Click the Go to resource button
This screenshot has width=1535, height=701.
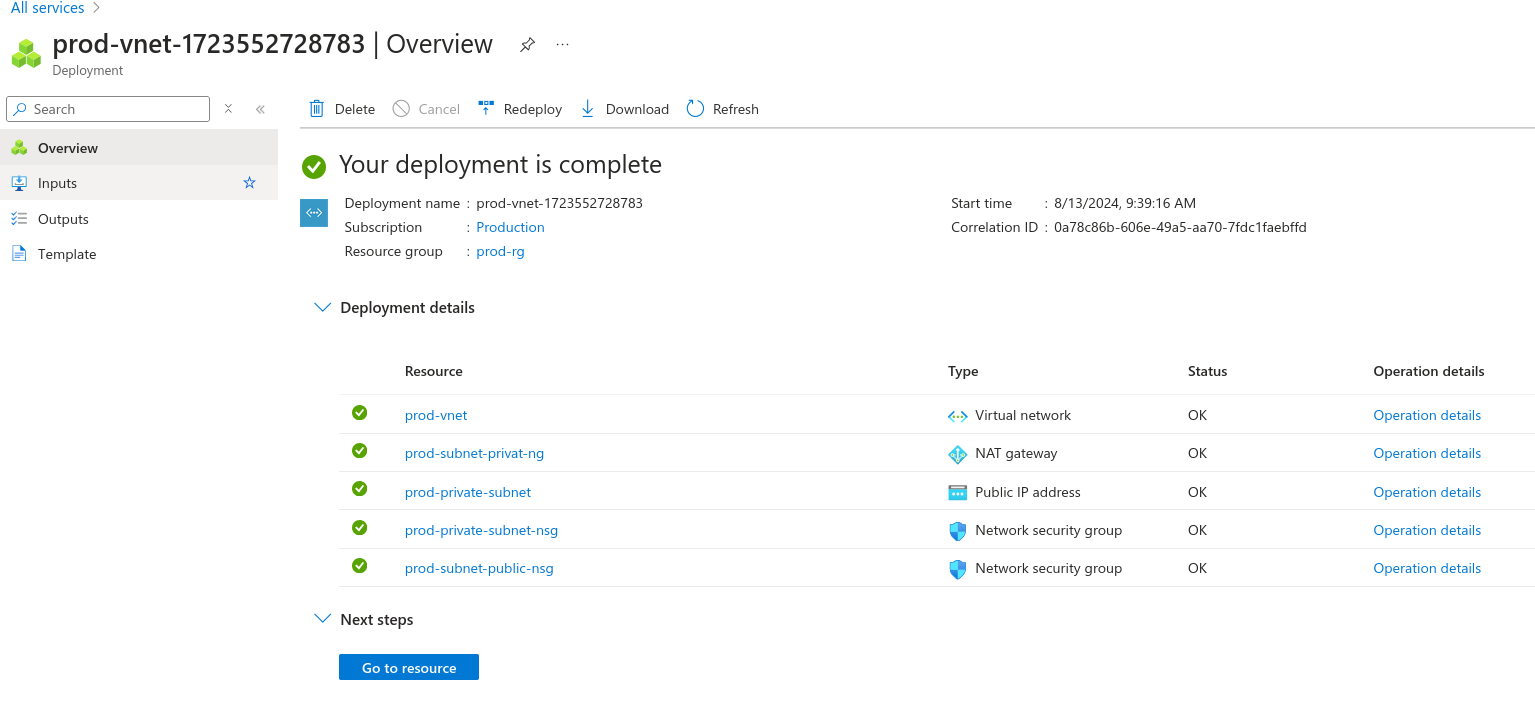(409, 667)
